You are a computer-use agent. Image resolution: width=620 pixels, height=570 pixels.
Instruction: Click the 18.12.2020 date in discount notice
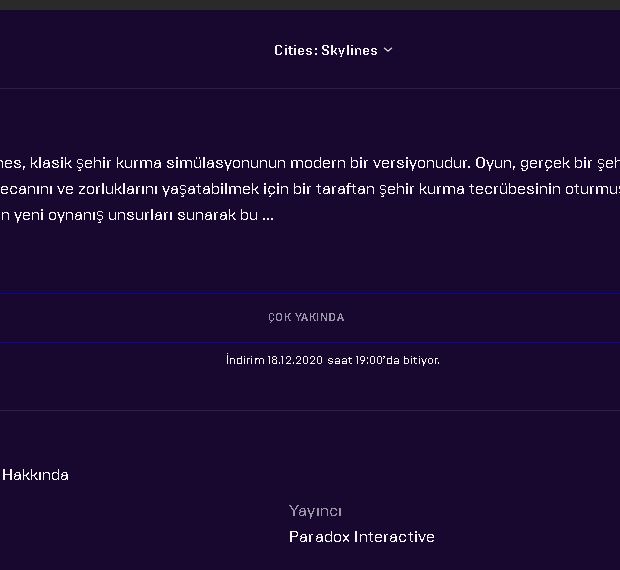[x=295, y=360]
